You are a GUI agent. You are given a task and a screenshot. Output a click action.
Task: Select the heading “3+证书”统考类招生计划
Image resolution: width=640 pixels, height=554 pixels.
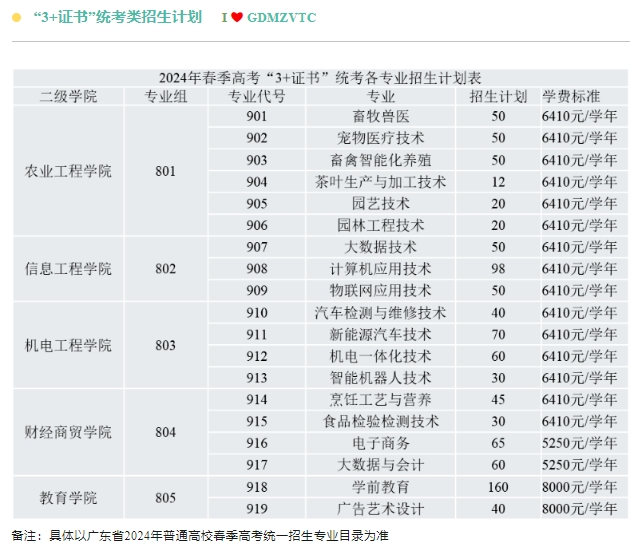tap(118, 17)
